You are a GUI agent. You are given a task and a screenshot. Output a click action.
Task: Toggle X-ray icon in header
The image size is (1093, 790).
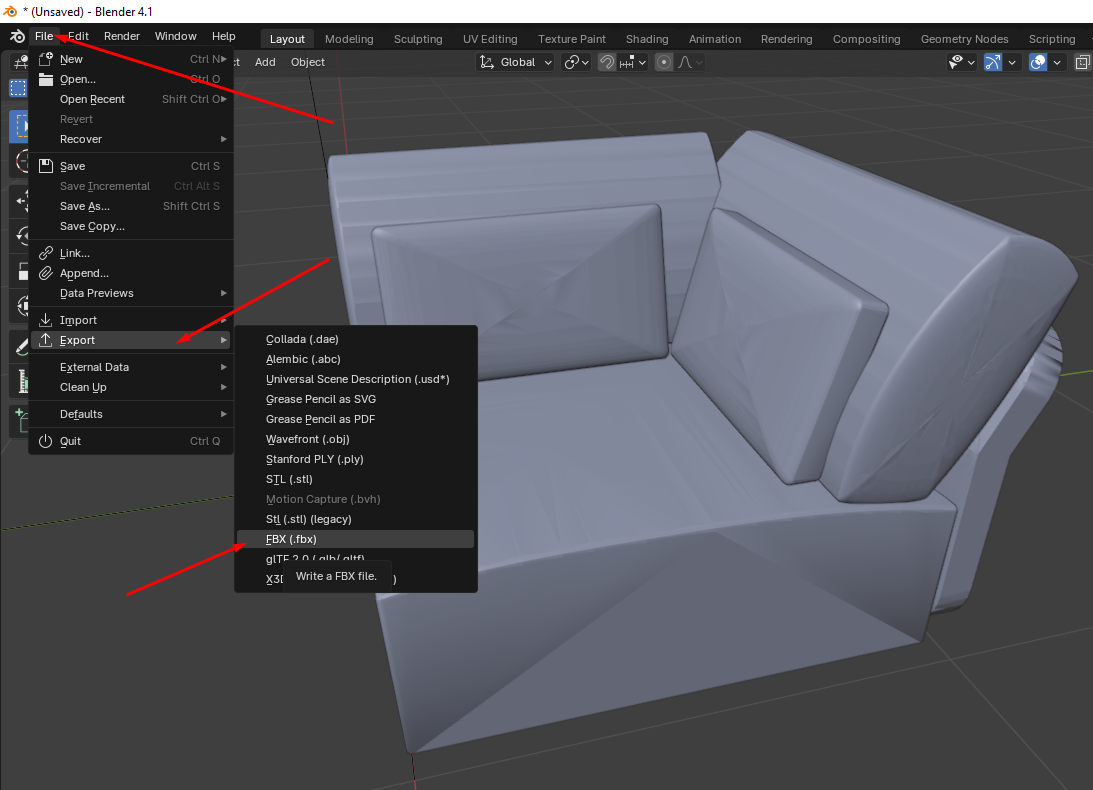pos(1082,62)
